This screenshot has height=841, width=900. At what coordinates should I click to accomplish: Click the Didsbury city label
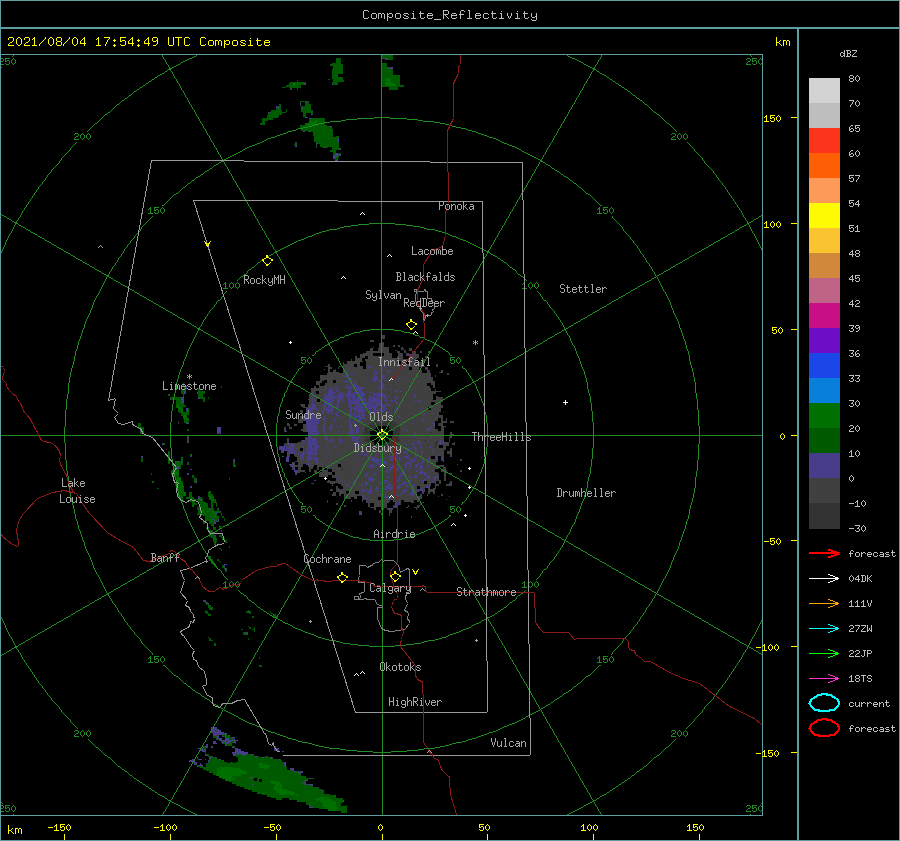[378, 448]
